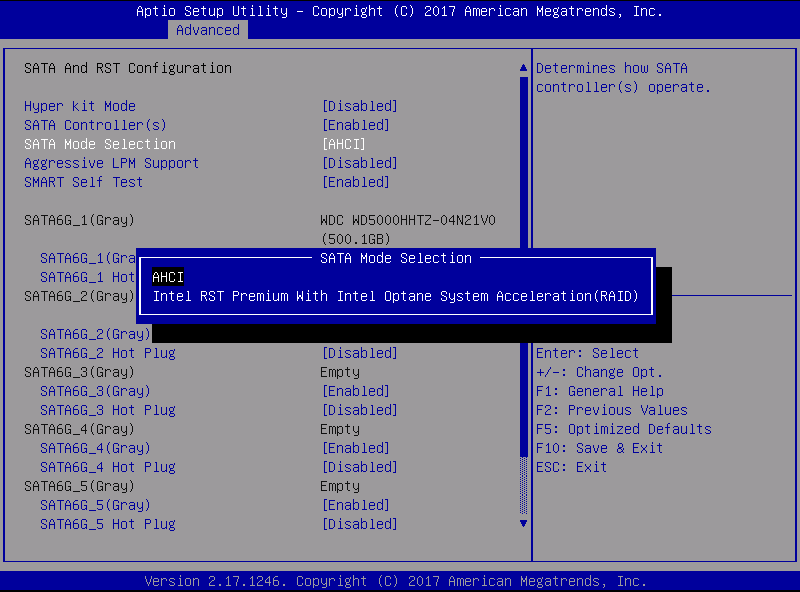Click the SATA Mode Selection popup title
The height and width of the screenshot is (592, 800).
396,258
